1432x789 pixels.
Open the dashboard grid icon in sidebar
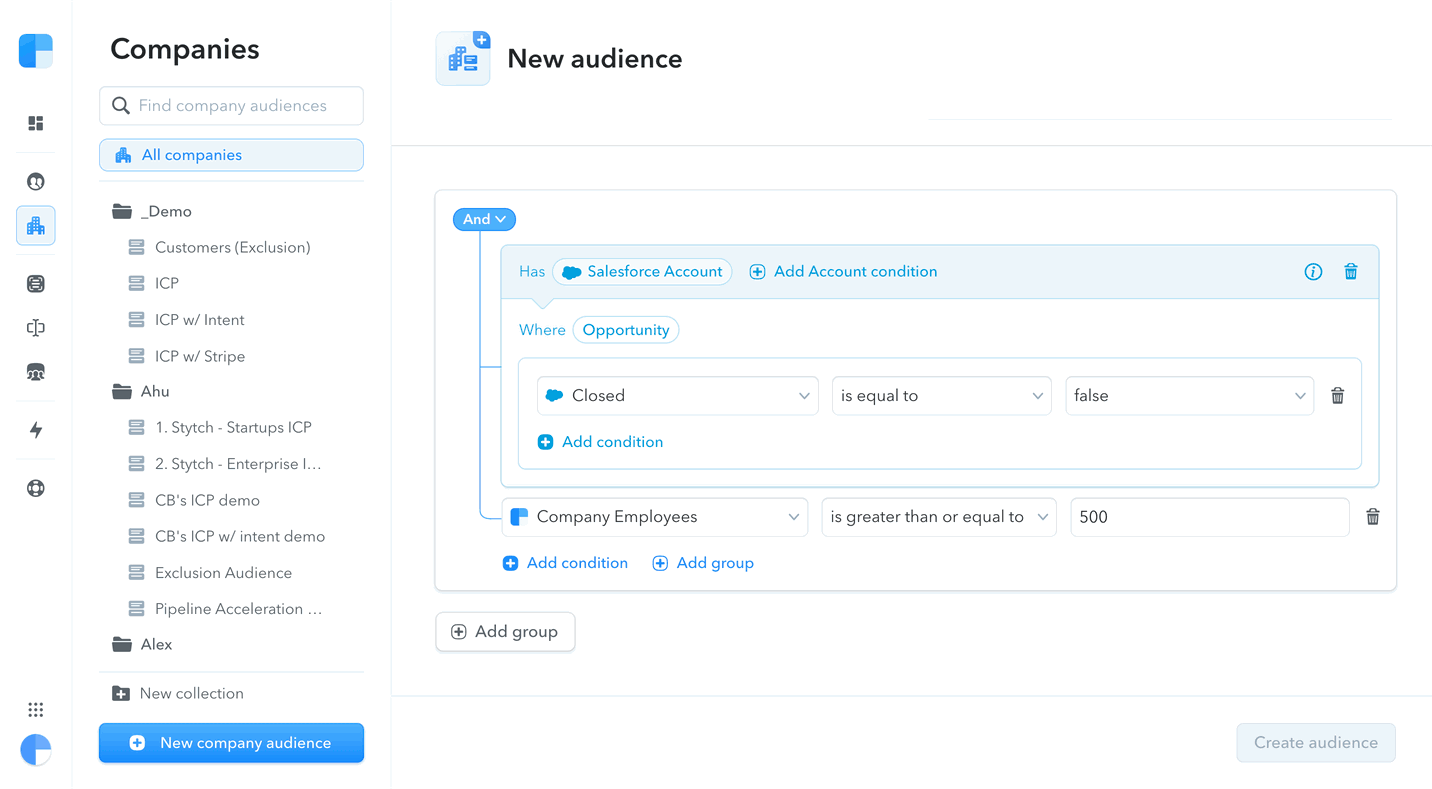[x=36, y=123]
